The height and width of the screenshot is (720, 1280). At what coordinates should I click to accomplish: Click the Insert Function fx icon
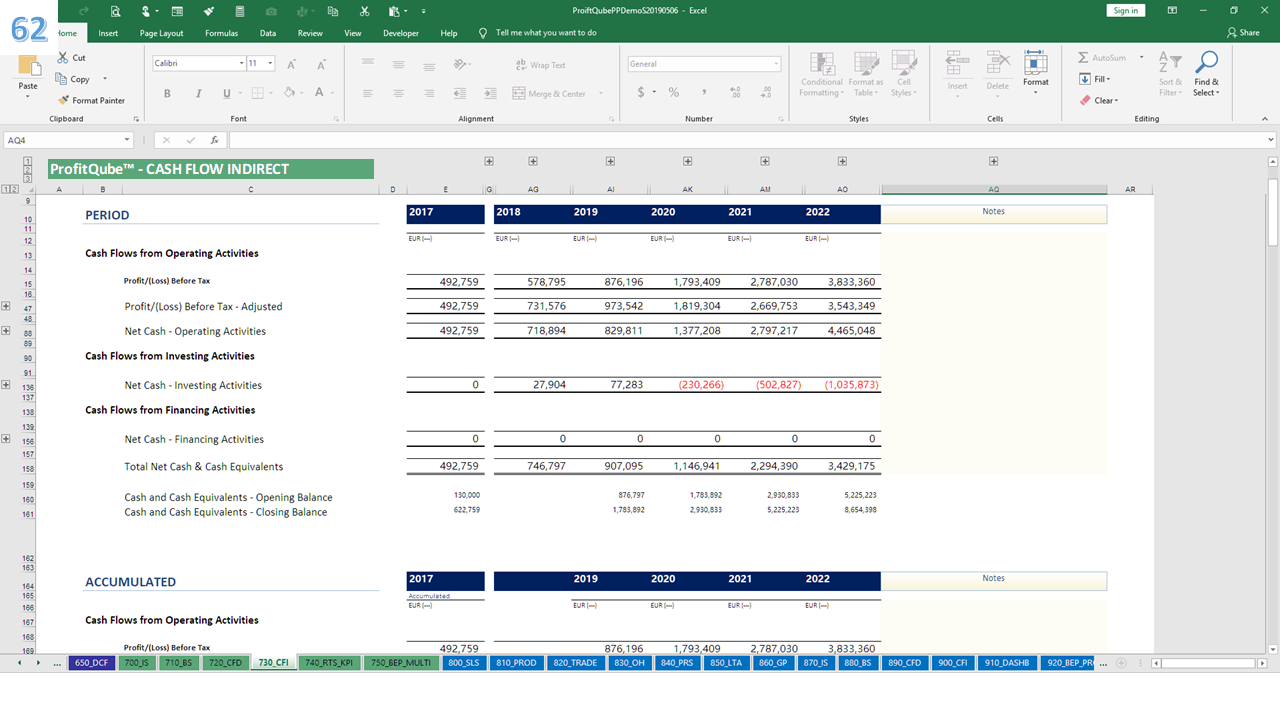pos(214,140)
